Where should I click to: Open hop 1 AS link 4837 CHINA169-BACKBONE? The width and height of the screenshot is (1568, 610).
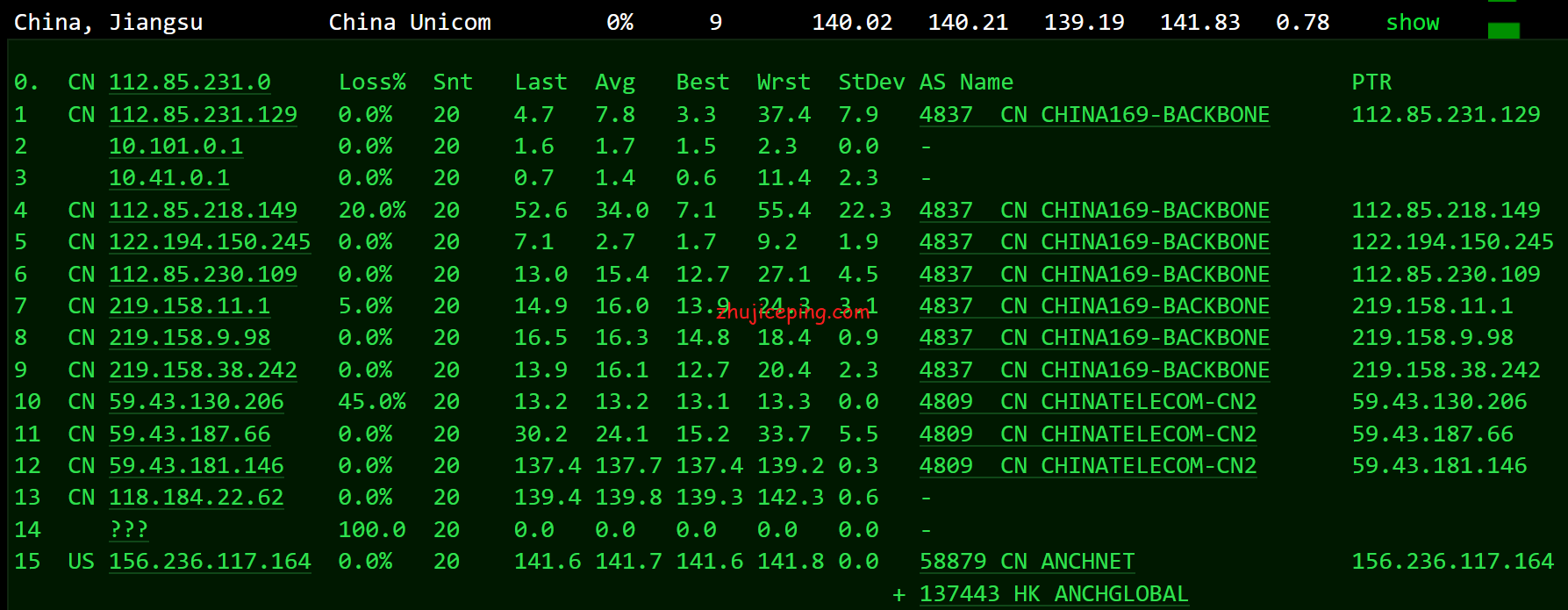pos(1094,115)
